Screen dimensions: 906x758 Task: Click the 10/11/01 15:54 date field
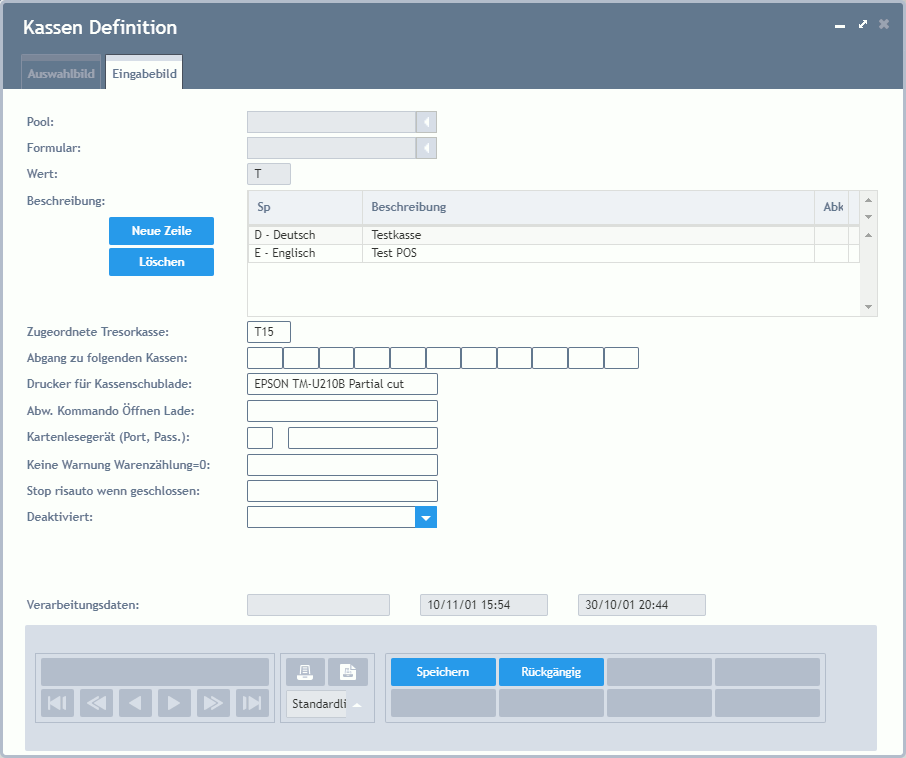pos(484,605)
